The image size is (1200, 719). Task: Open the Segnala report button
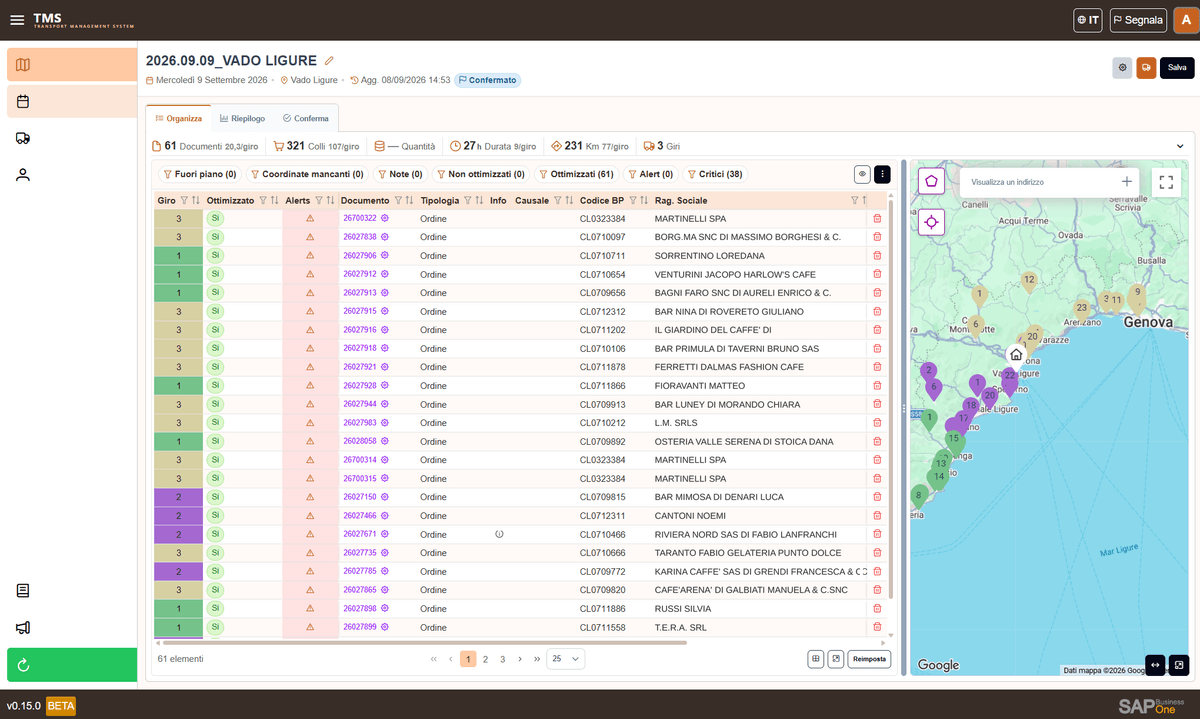point(1138,20)
